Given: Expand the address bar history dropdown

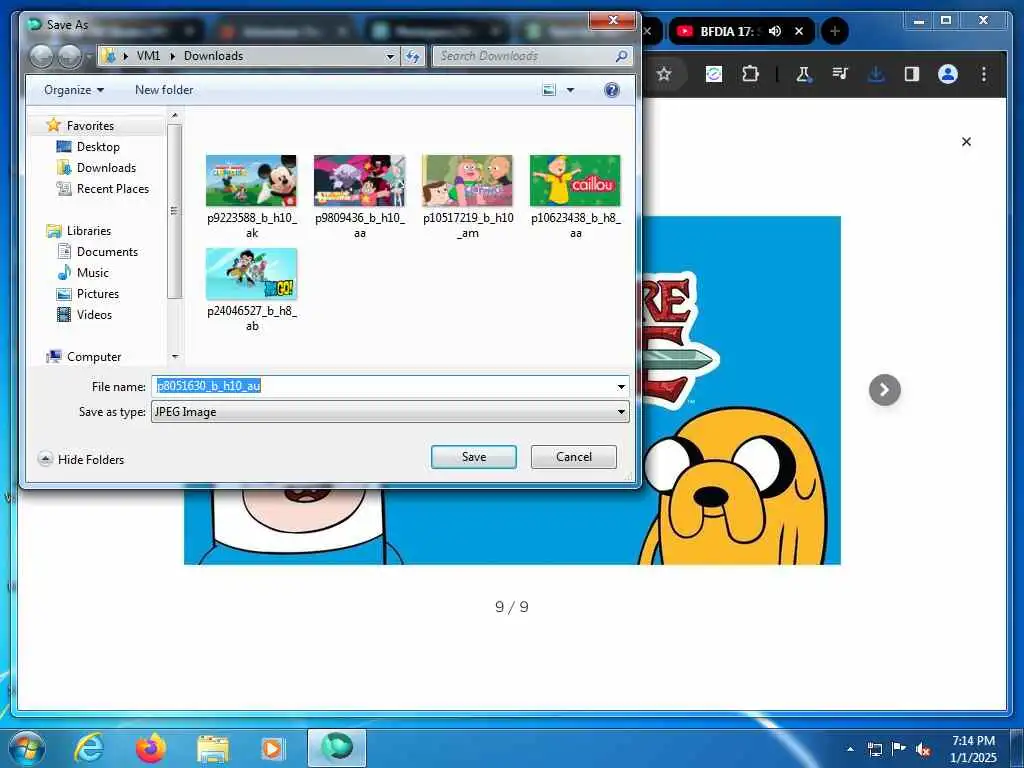Looking at the screenshot, I should [390, 57].
